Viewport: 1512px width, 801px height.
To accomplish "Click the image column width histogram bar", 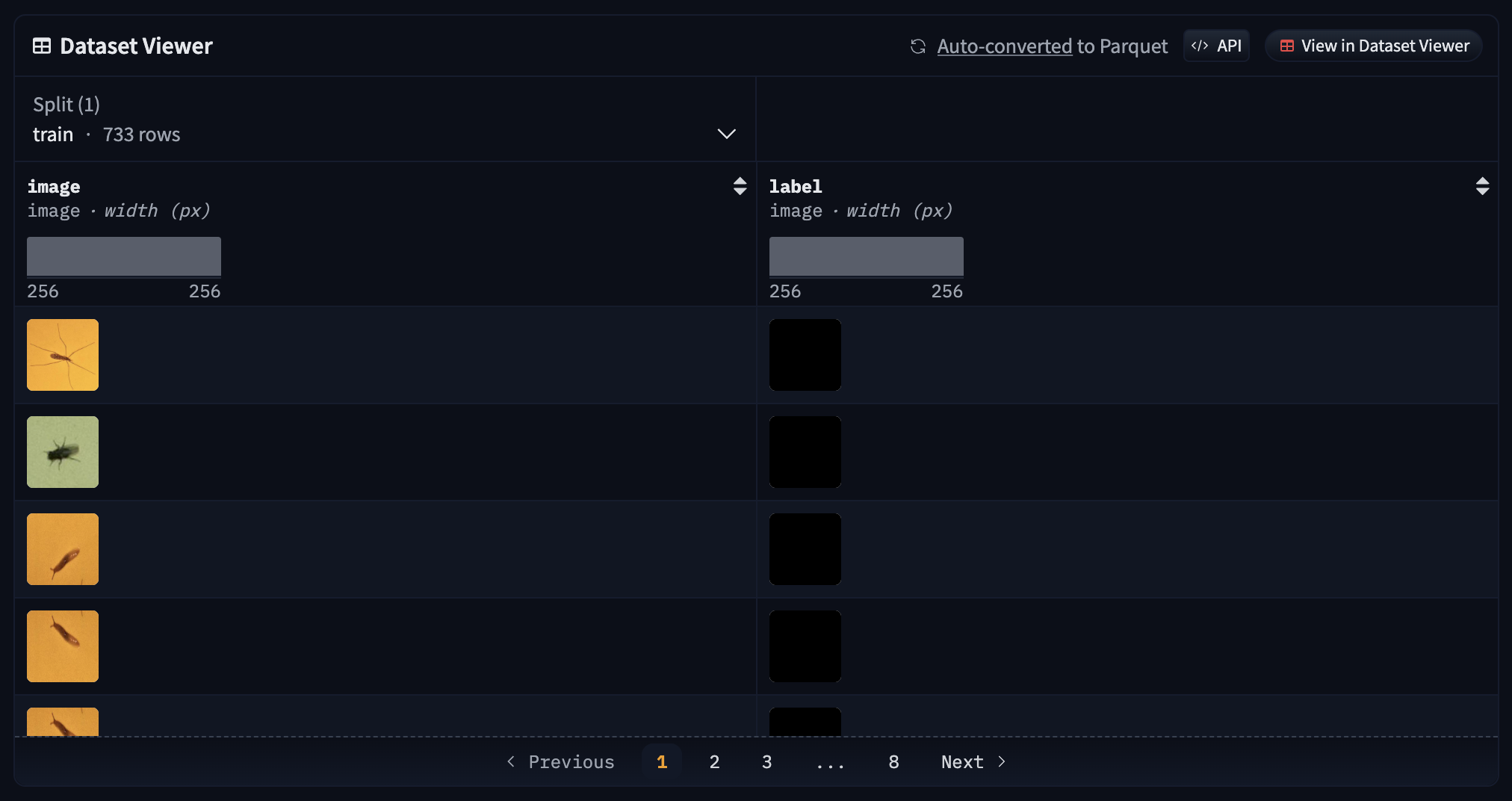I will 124,257.
